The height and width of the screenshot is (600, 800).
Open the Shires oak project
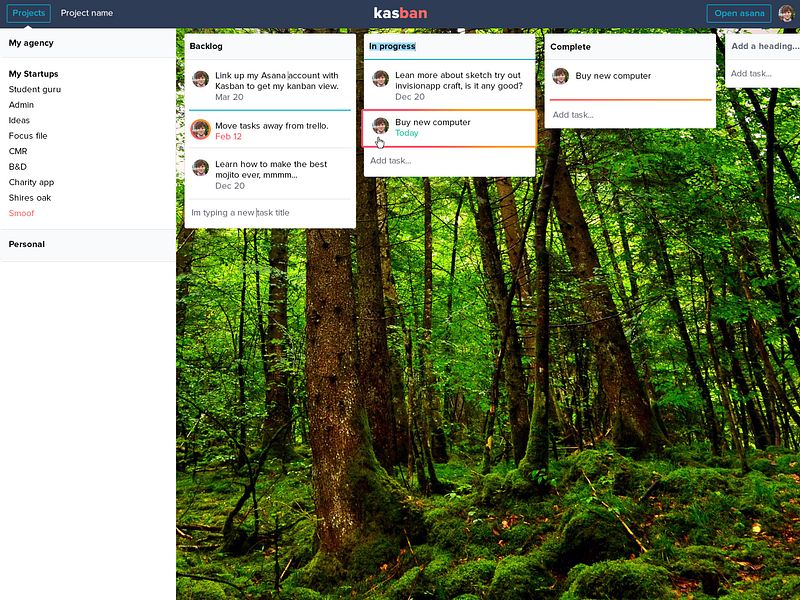pos(30,198)
